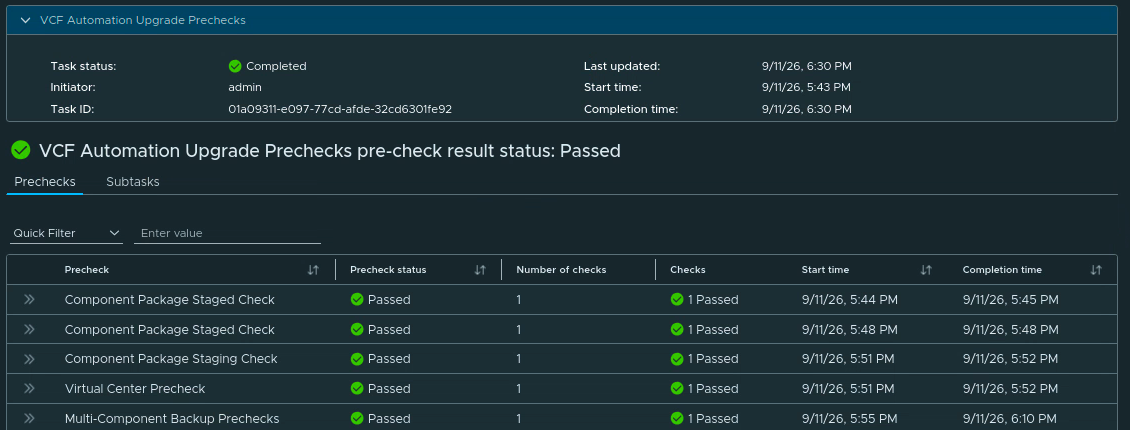Click the green Completed task status icon

[235, 66]
